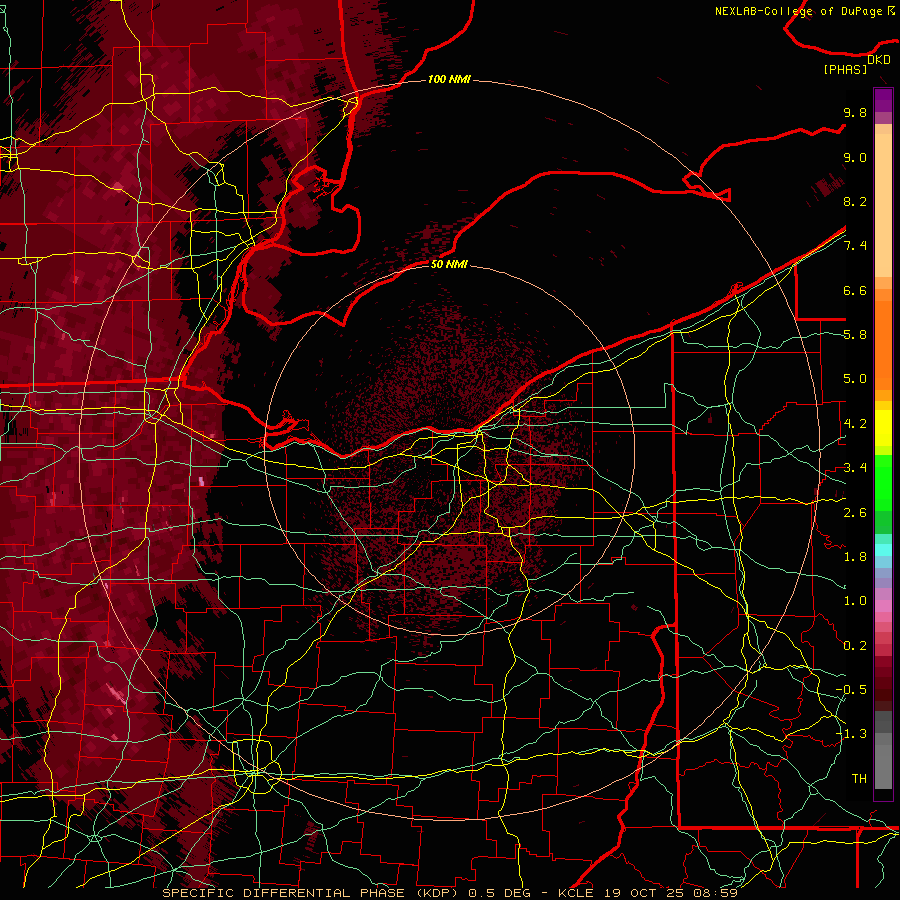The height and width of the screenshot is (900, 900).
Task: Click the 9.8 scale value
Action: click(855, 112)
